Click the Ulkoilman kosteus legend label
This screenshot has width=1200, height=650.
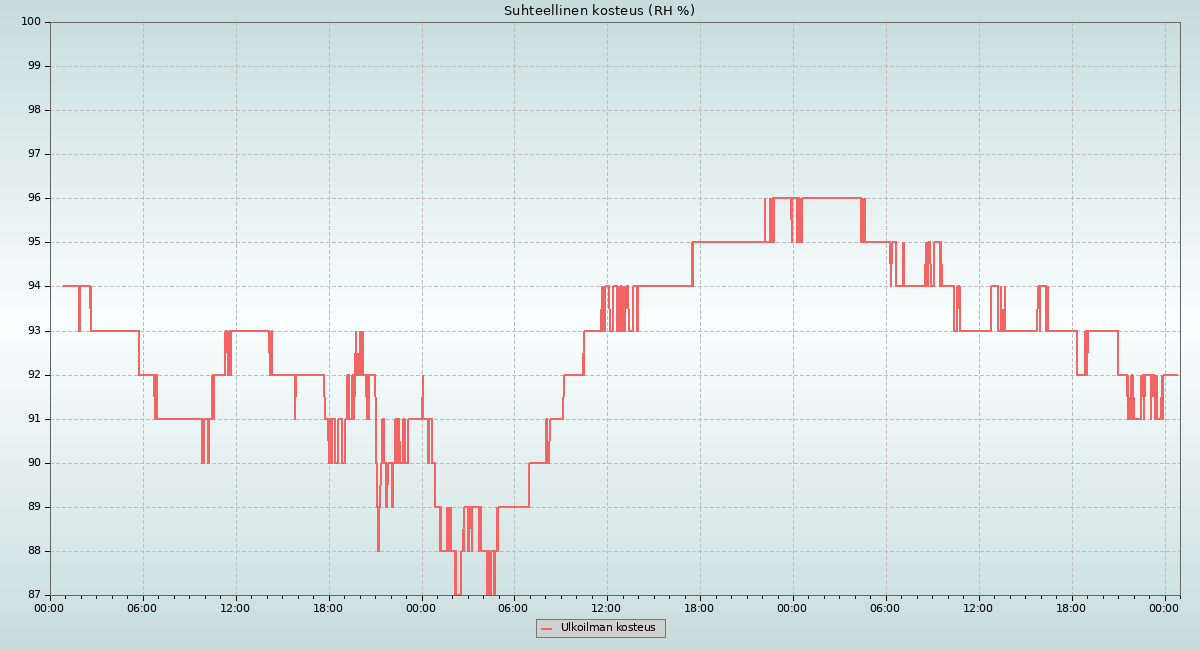608,628
